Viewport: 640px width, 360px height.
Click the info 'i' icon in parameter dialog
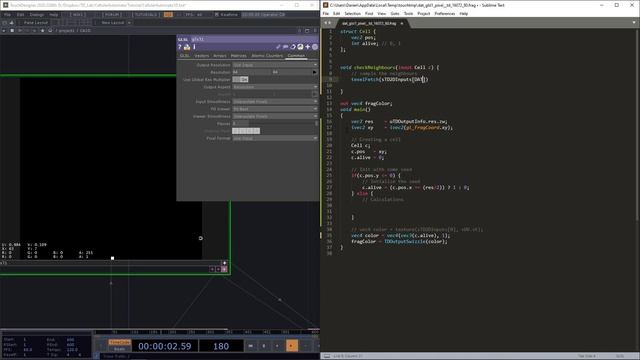[194, 47]
